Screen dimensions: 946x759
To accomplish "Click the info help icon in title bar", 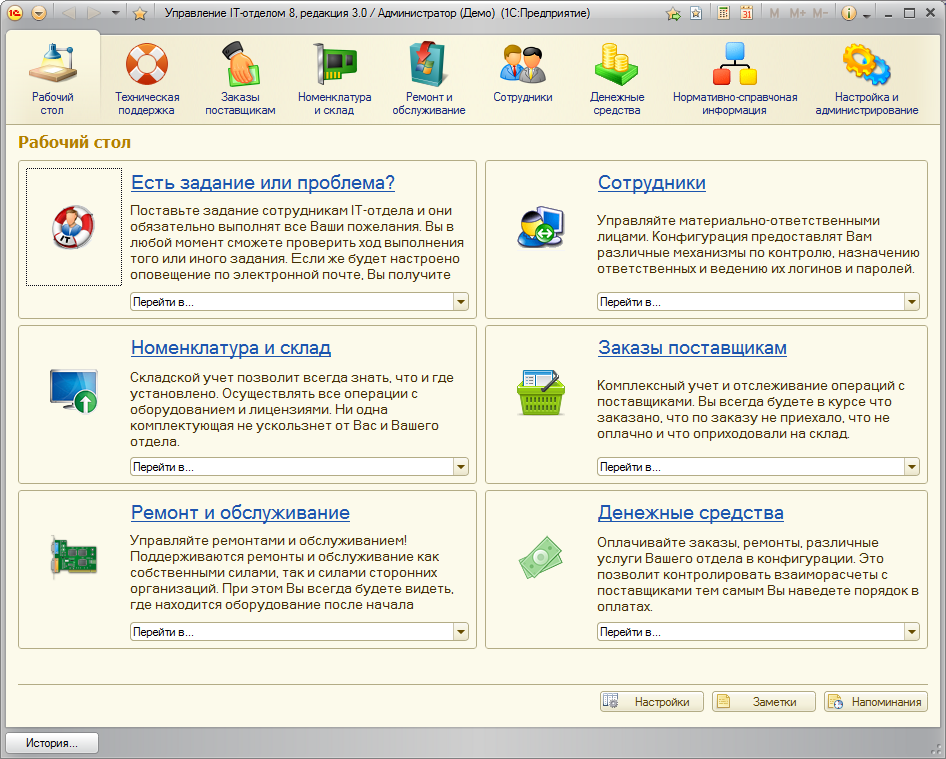I will [x=848, y=13].
